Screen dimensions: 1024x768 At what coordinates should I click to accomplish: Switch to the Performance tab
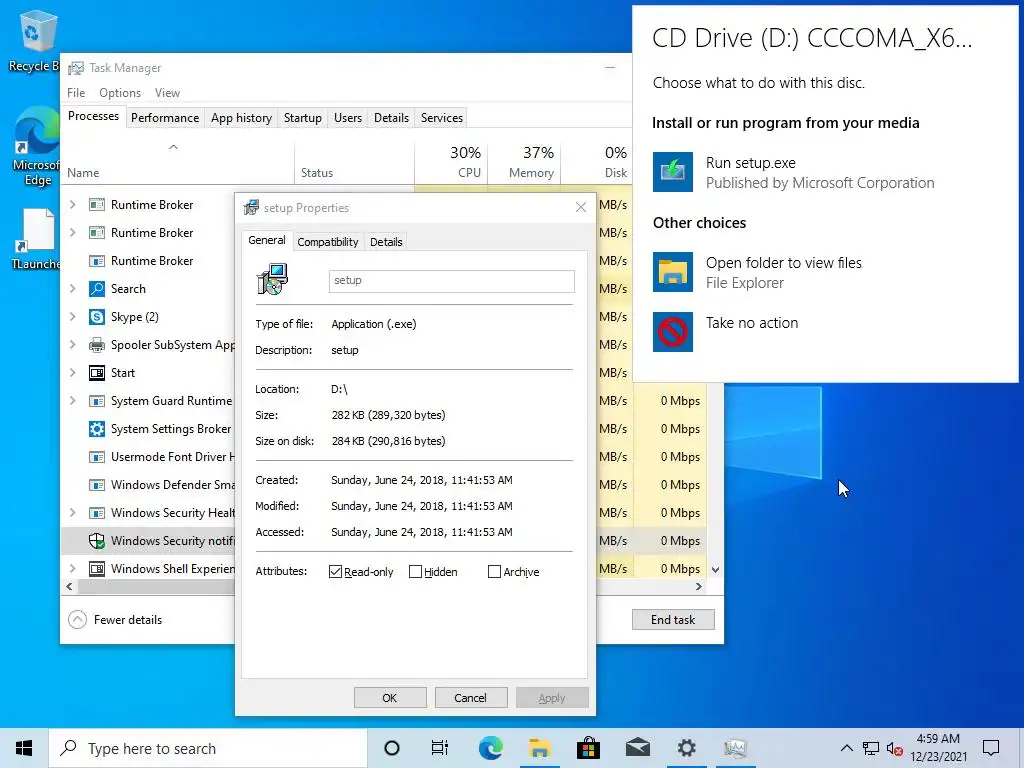coord(165,118)
